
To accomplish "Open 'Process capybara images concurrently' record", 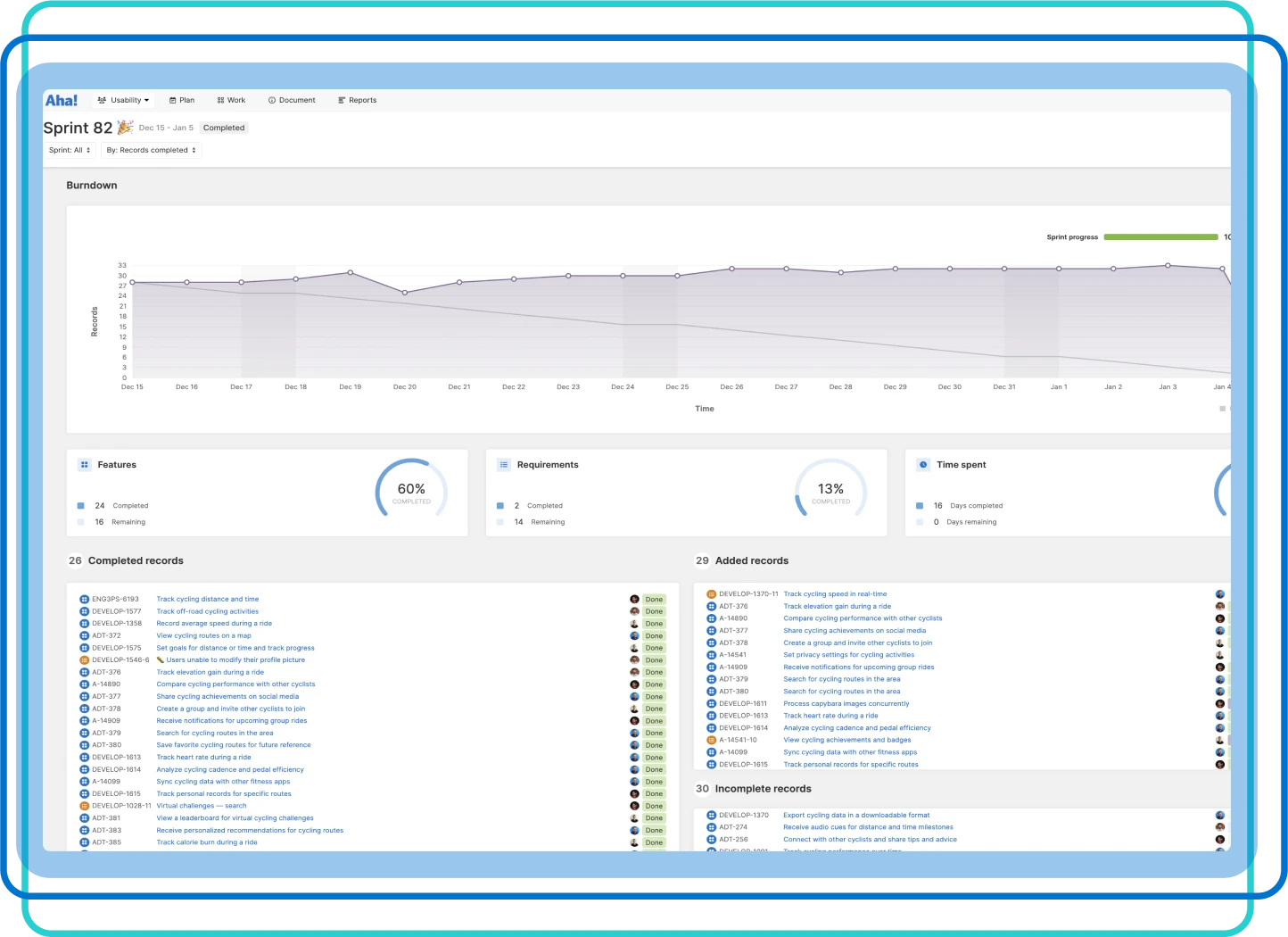I will pos(846,704).
